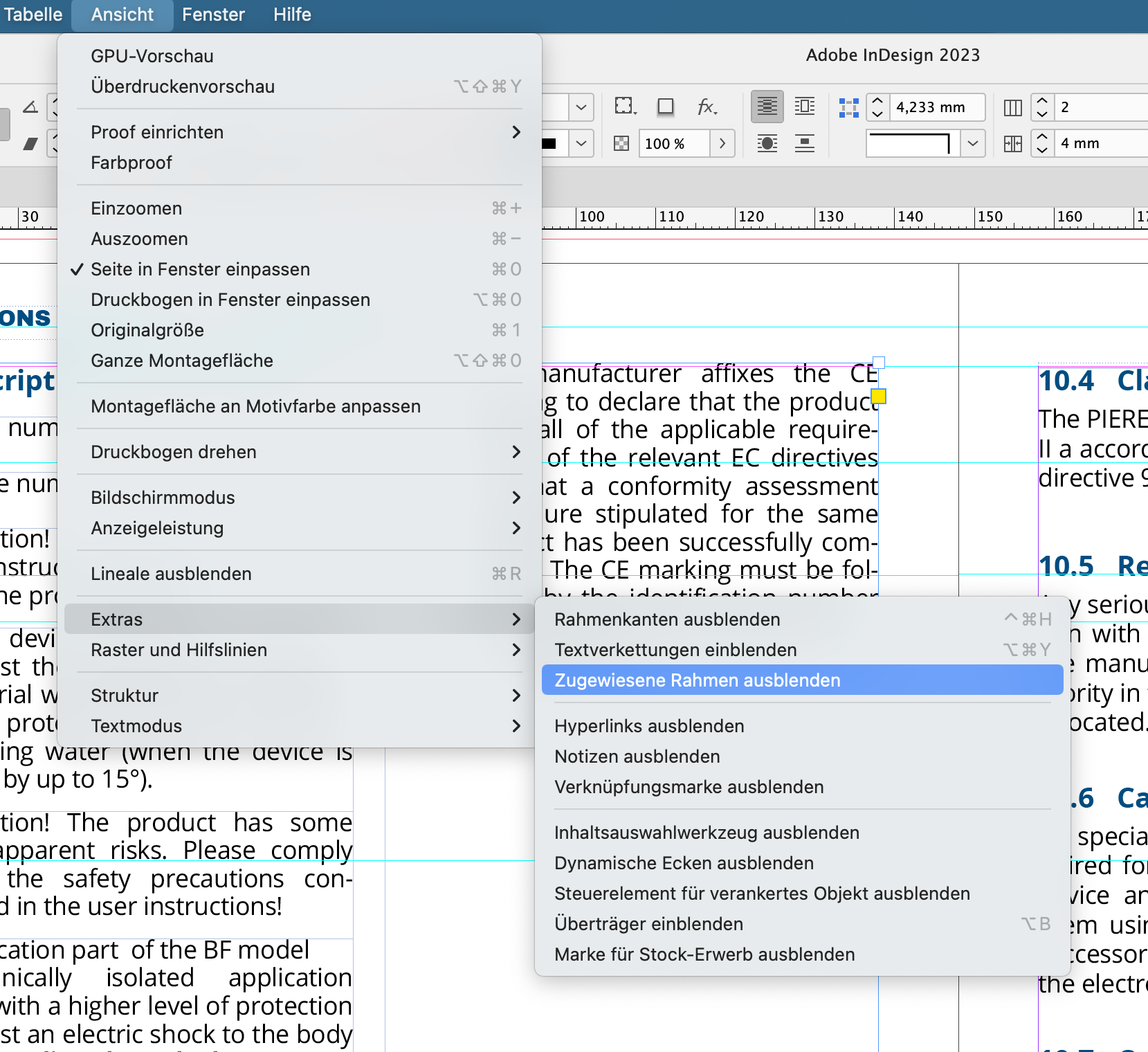The width and height of the screenshot is (1148, 1052).
Task: Open dropdown next to black swatch
Action: pos(581,143)
